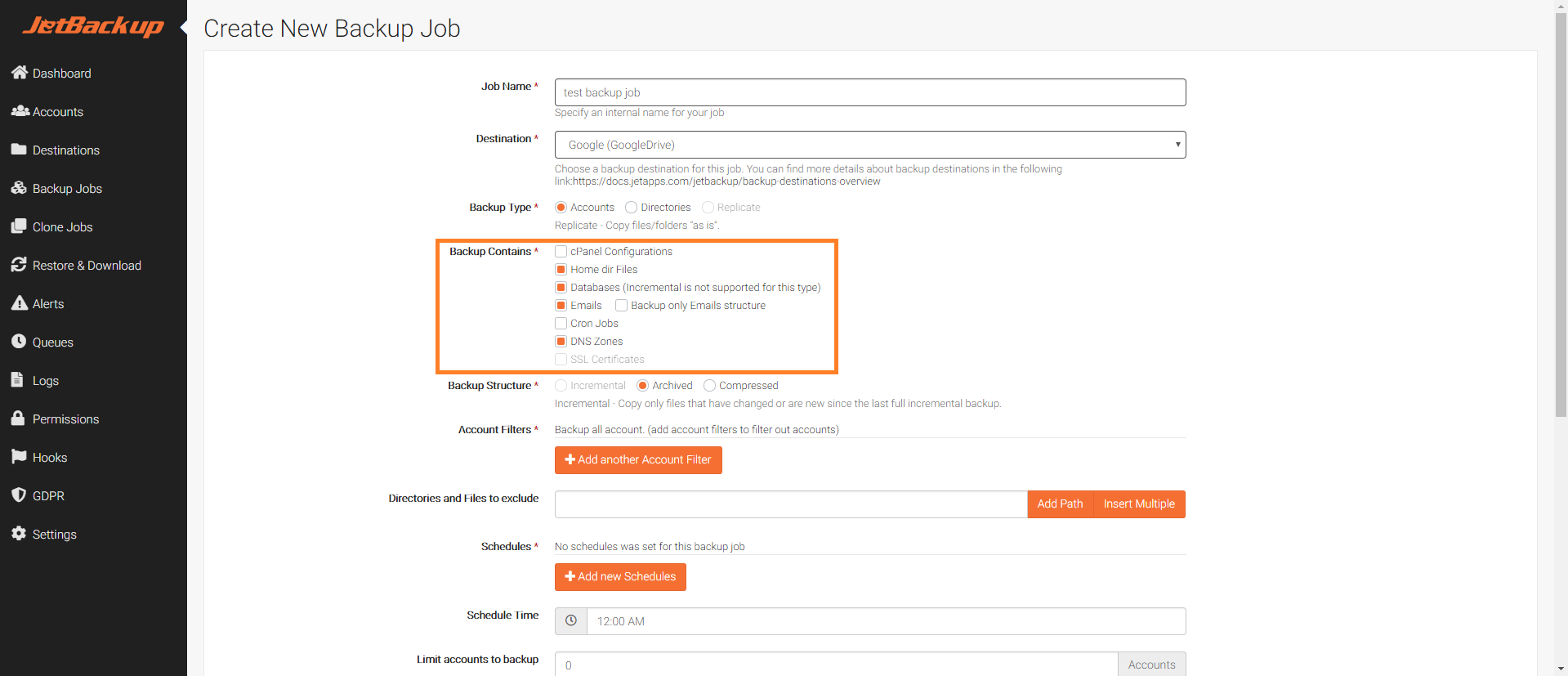Screen dimensions: 1568x676
Task: Click the Add Path button
Action: [x=1060, y=504]
